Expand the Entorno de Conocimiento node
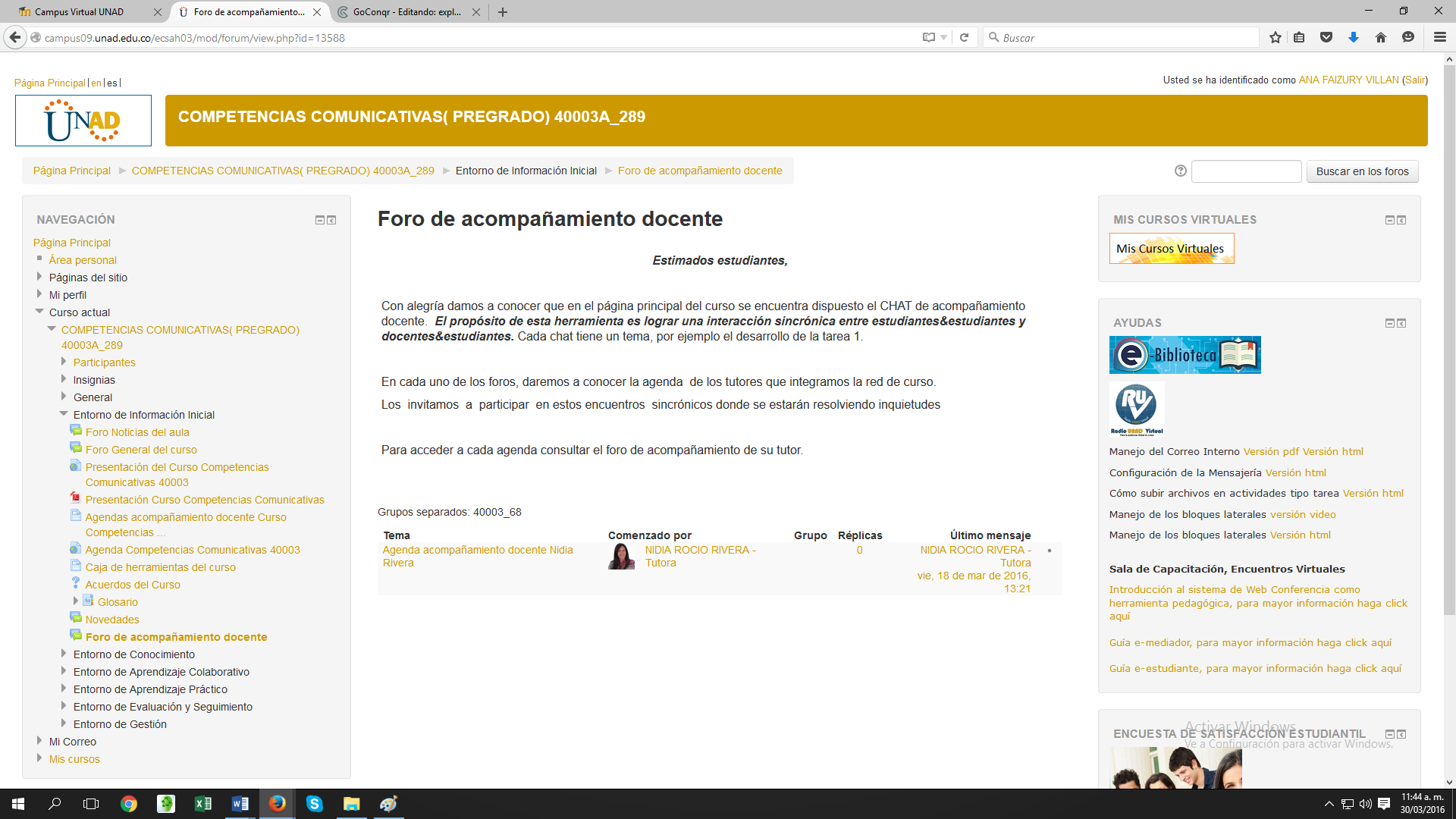Image resolution: width=1456 pixels, height=819 pixels. point(64,654)
